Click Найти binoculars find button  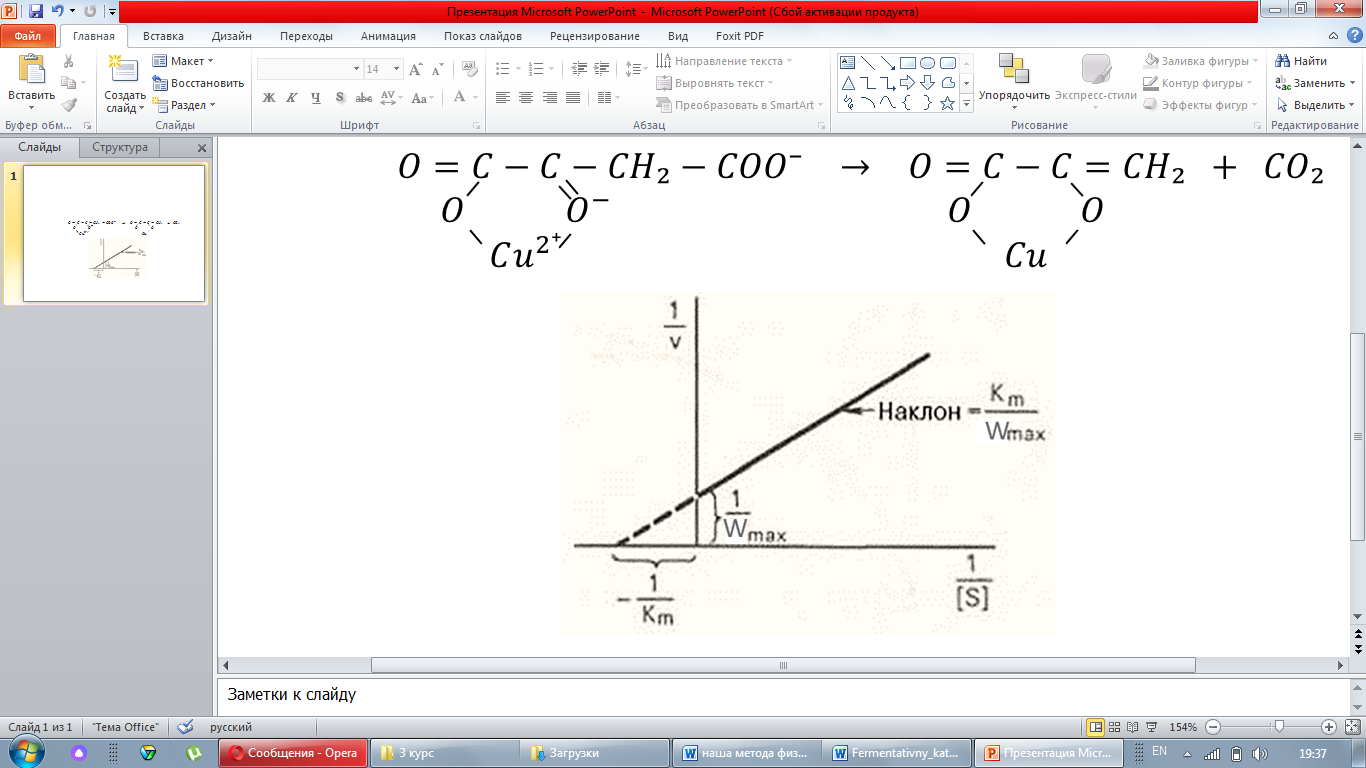1301,61
